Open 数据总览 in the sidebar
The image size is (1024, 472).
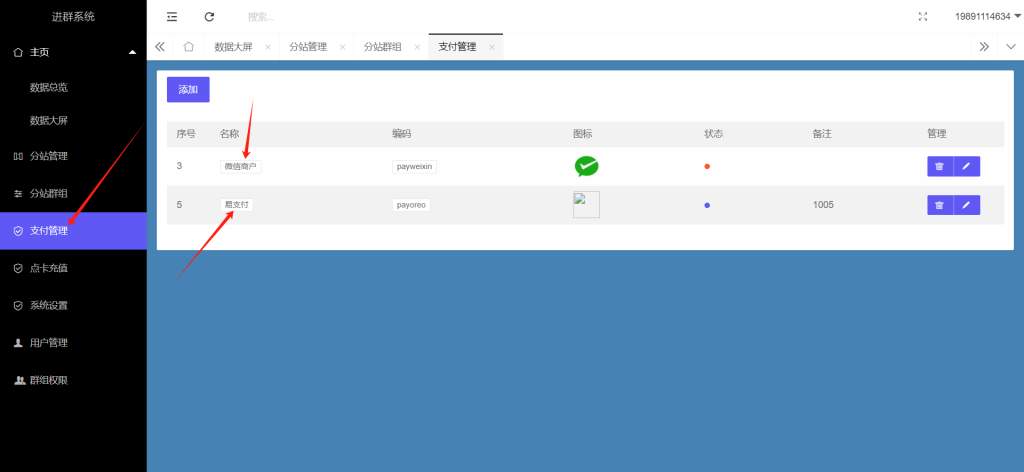(x=73, y=87)
